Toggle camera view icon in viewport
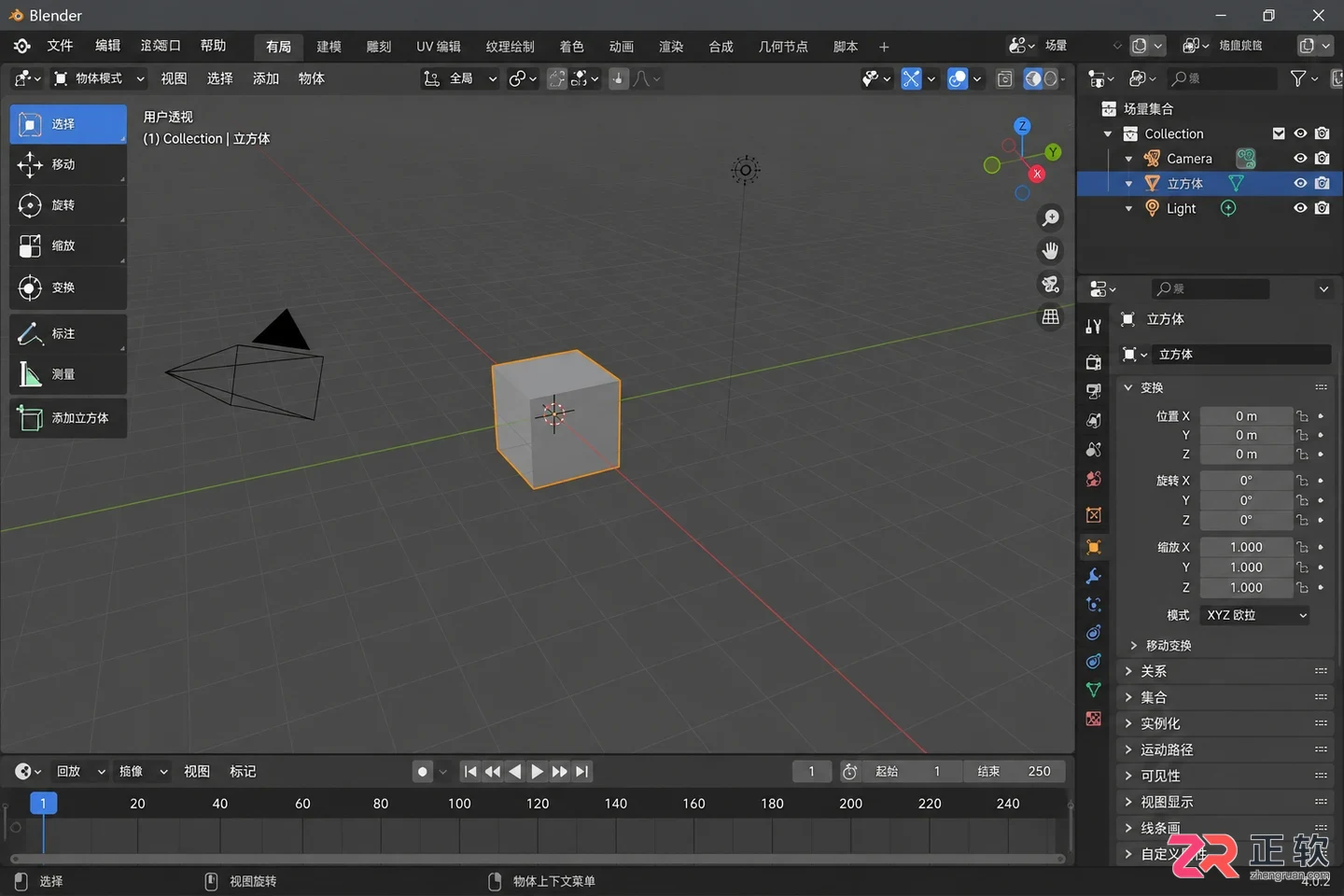 [x=1051, y=285]
